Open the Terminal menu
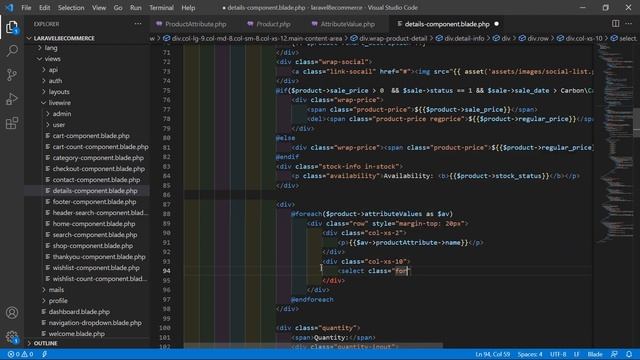Image resolution: width=640 pixels, height=360 pixels. 161,8
